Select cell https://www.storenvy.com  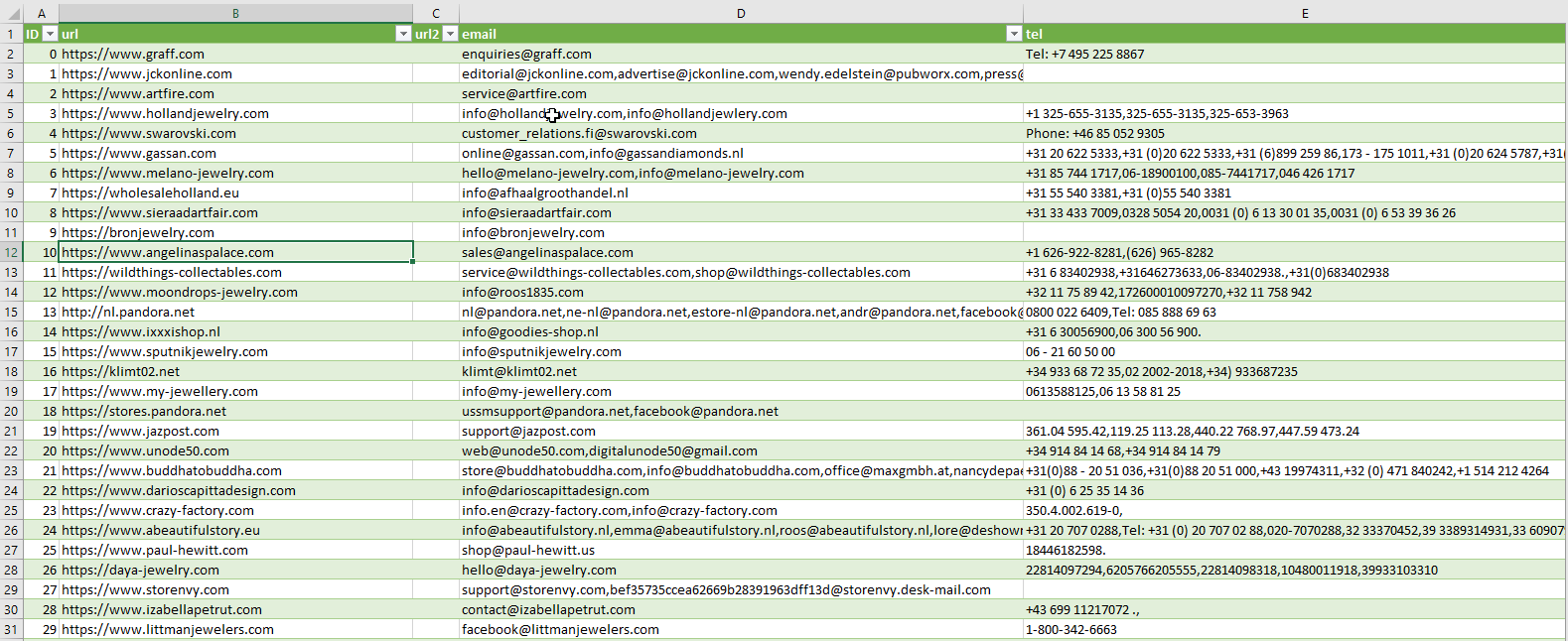click(x=235, y=589)
